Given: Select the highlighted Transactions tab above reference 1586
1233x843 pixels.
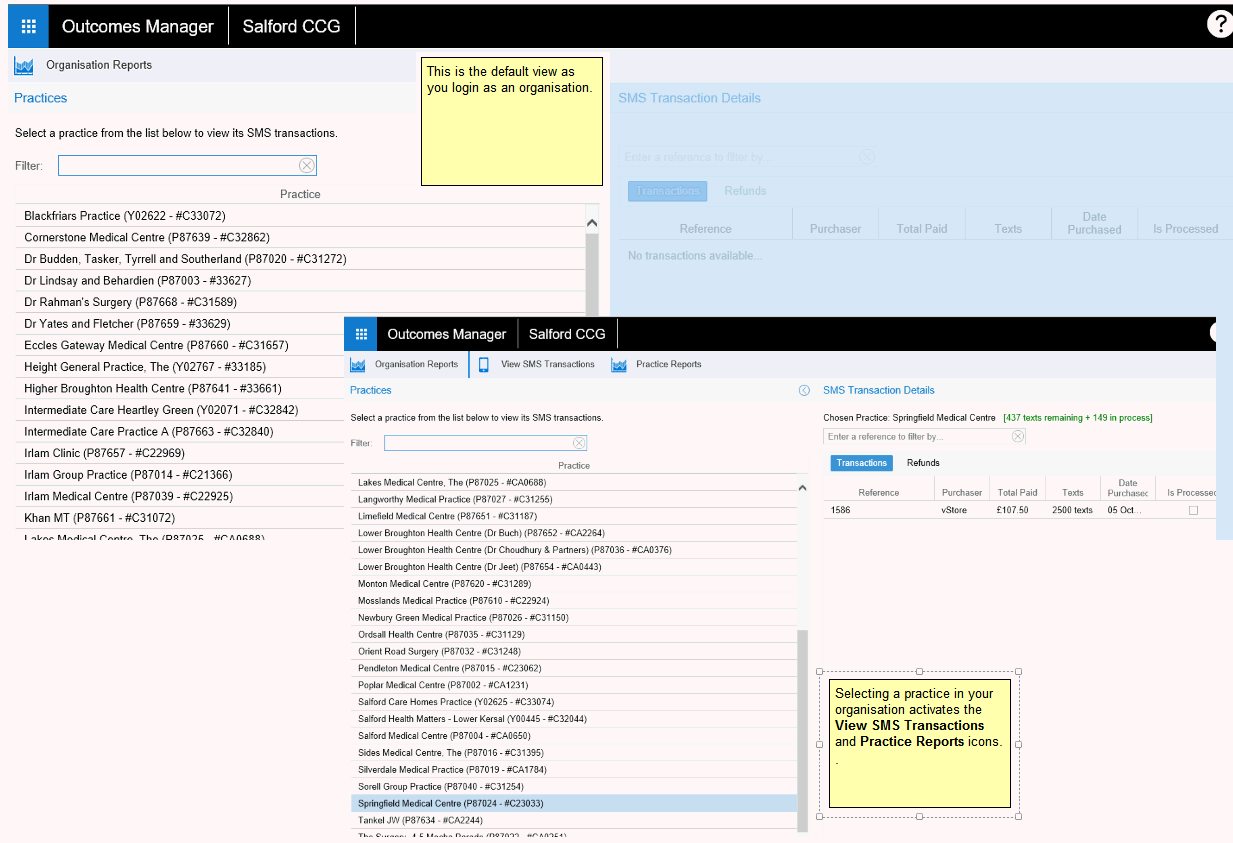Looking at the screenshot, I should click(x=861, y=463).
